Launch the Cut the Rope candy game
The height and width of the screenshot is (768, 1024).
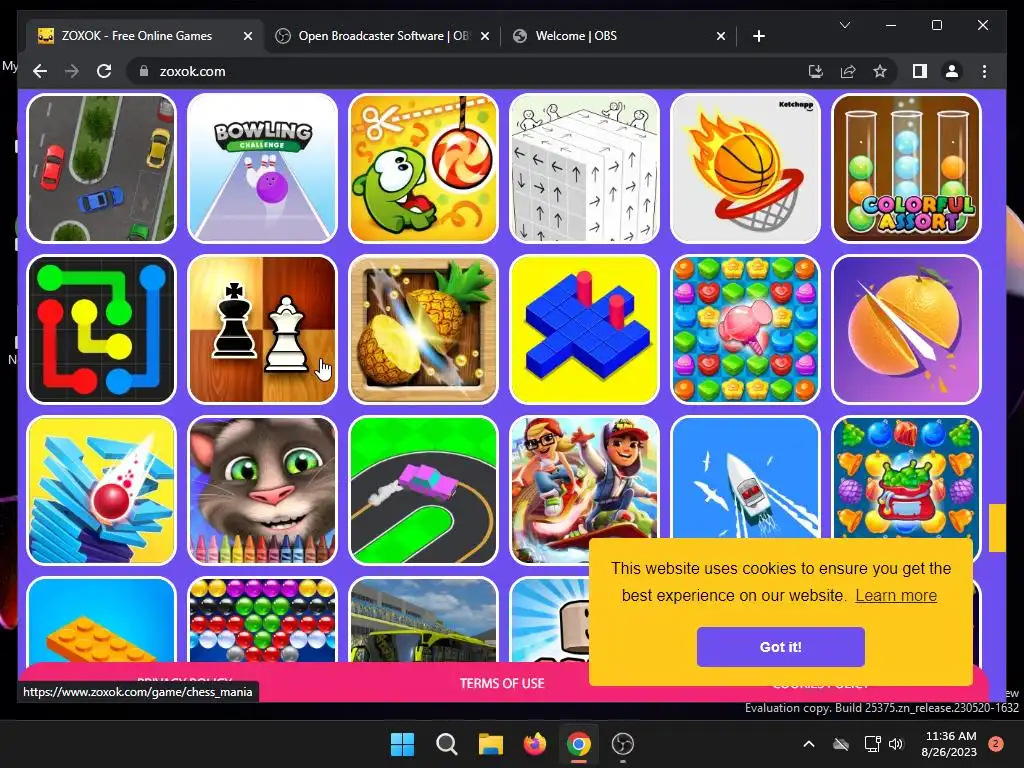click(x=424, y=168)
